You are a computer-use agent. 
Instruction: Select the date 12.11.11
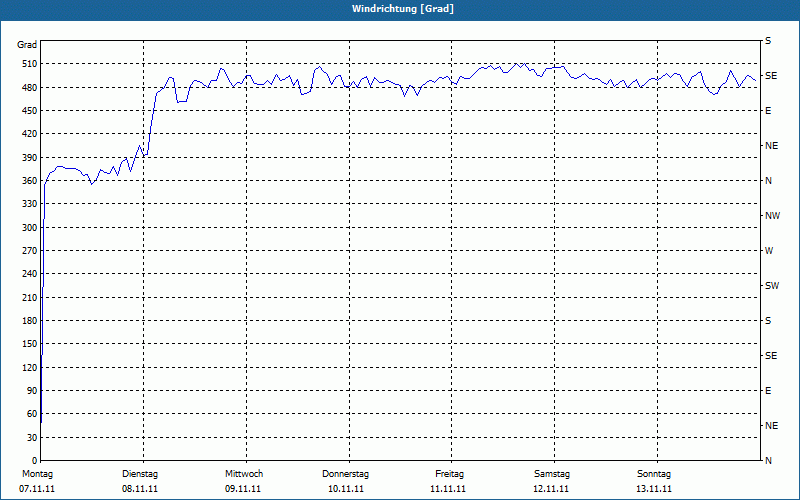point(551,489)
